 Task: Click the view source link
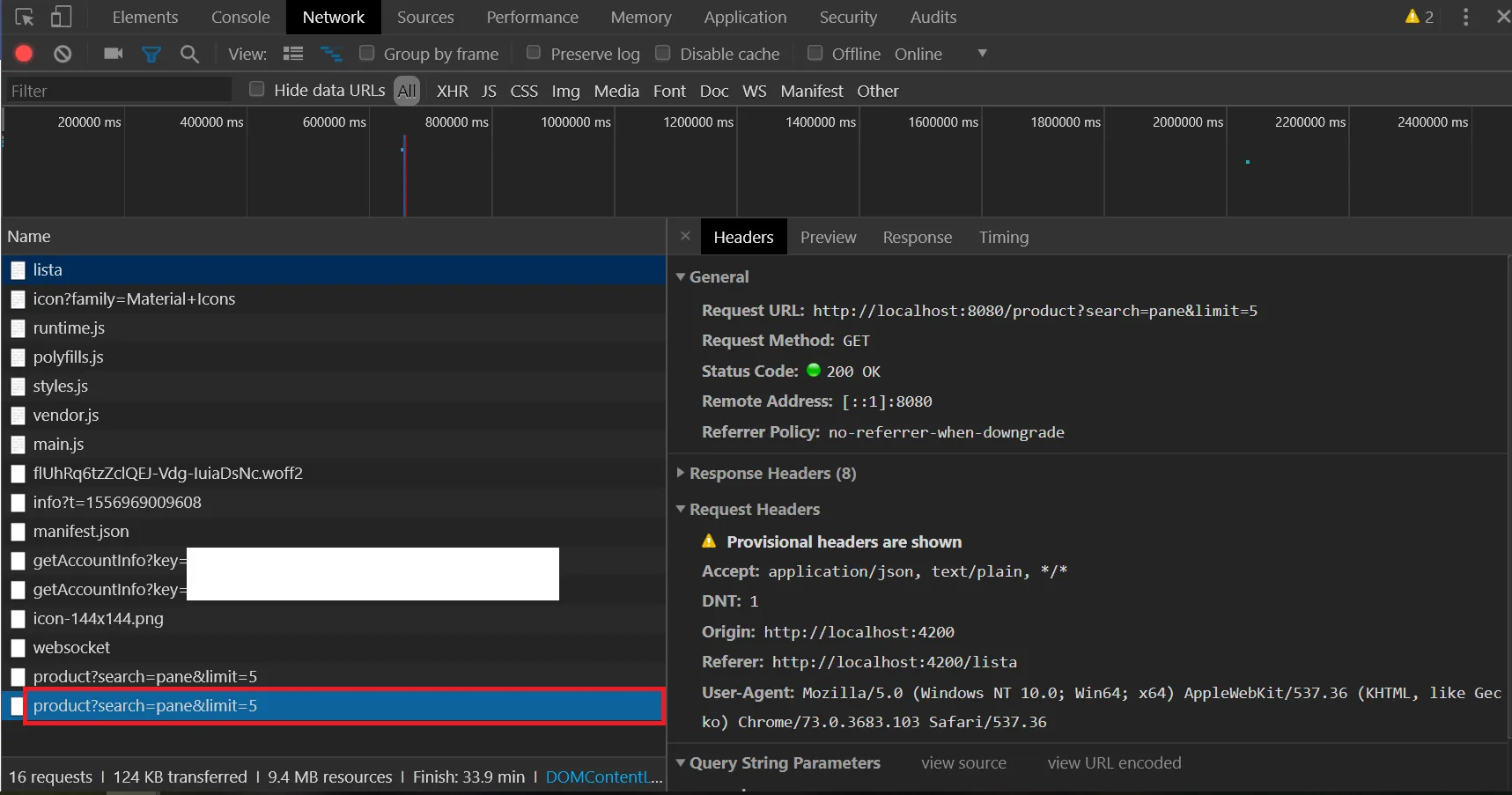point(963,763)
